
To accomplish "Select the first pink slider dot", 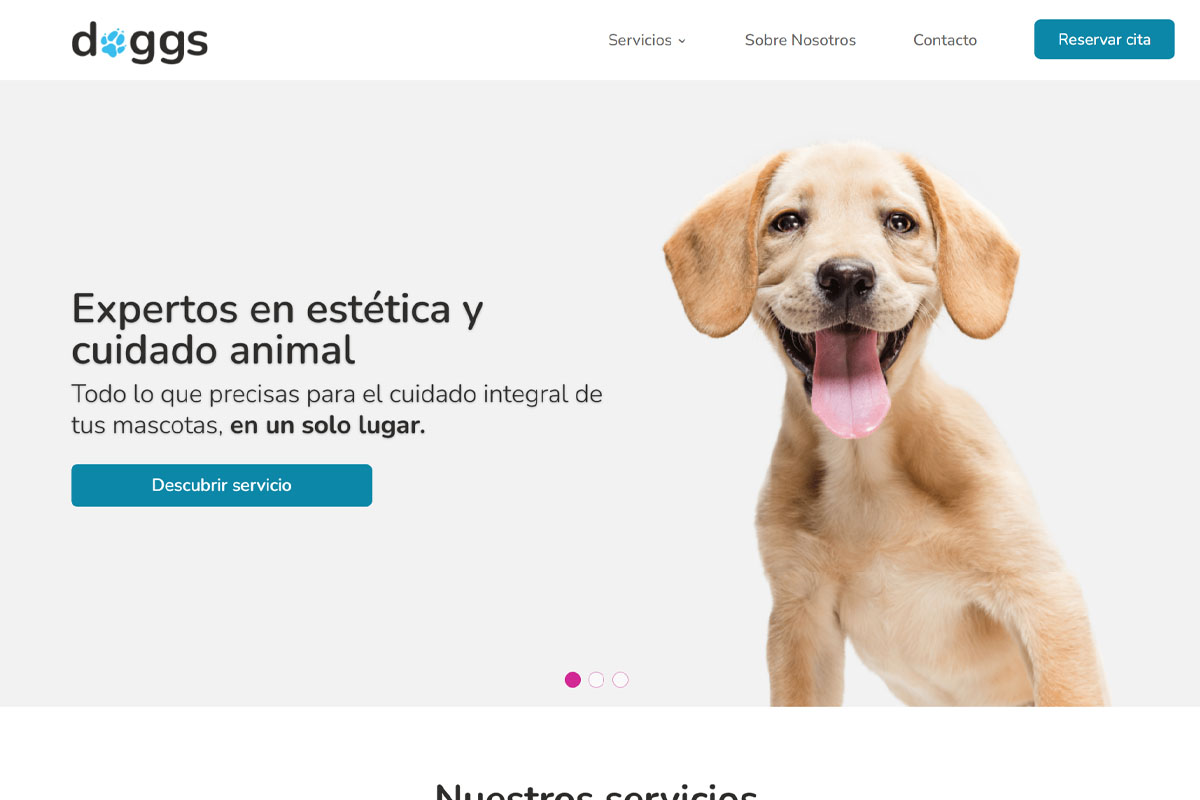I will point(573,680).
